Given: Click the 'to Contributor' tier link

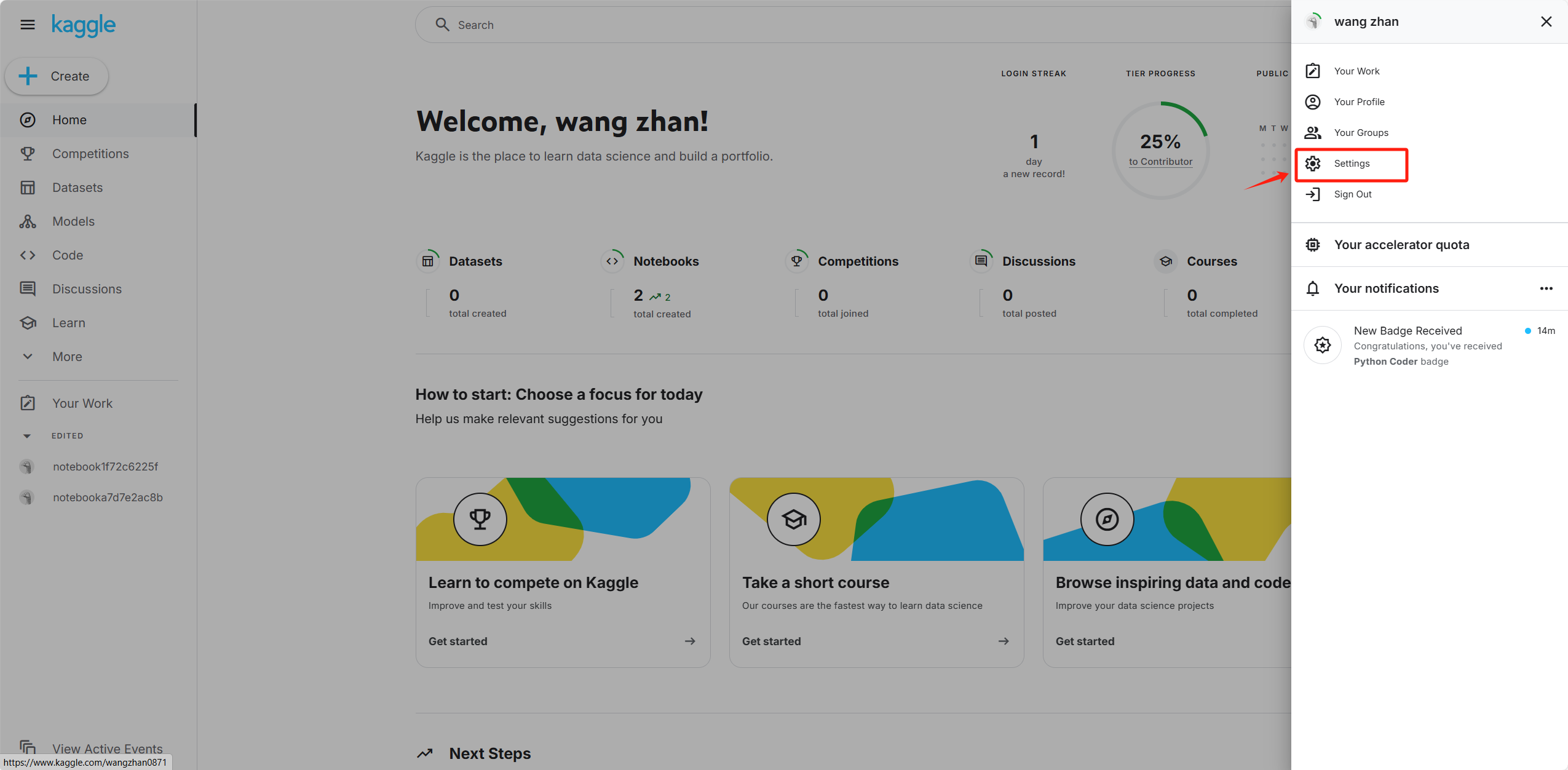Looking at the screenshot, I should click(1160, 162).
